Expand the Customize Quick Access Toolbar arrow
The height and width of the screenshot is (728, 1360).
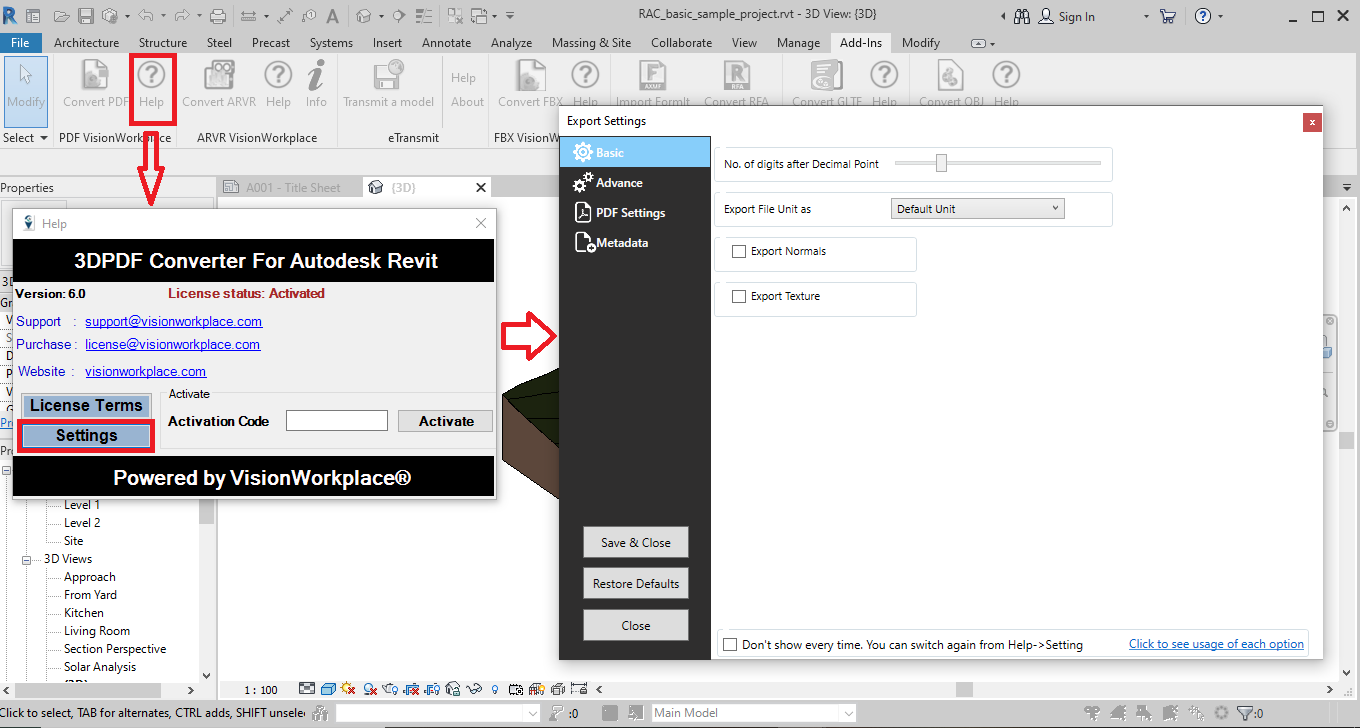[x=510, y=16]
